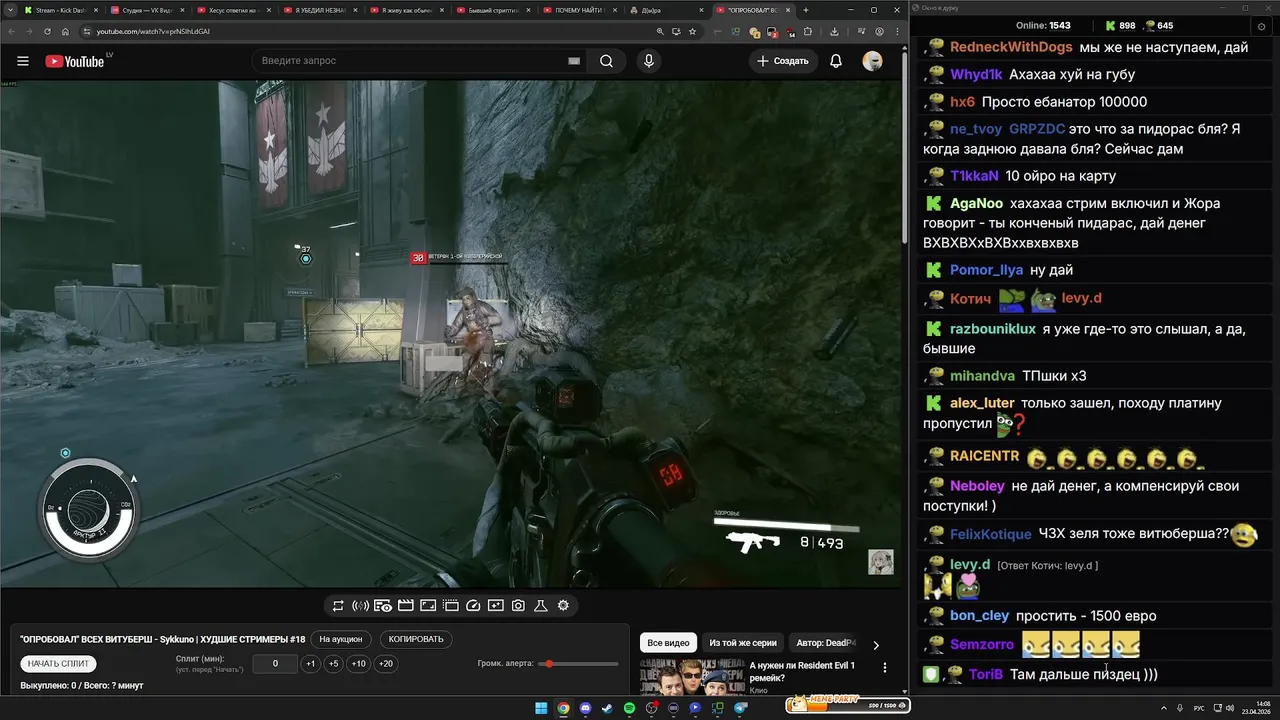Open the YouTube account avatar menu
This screenshot has height=720, width=1280.
(x=872, y=61)
